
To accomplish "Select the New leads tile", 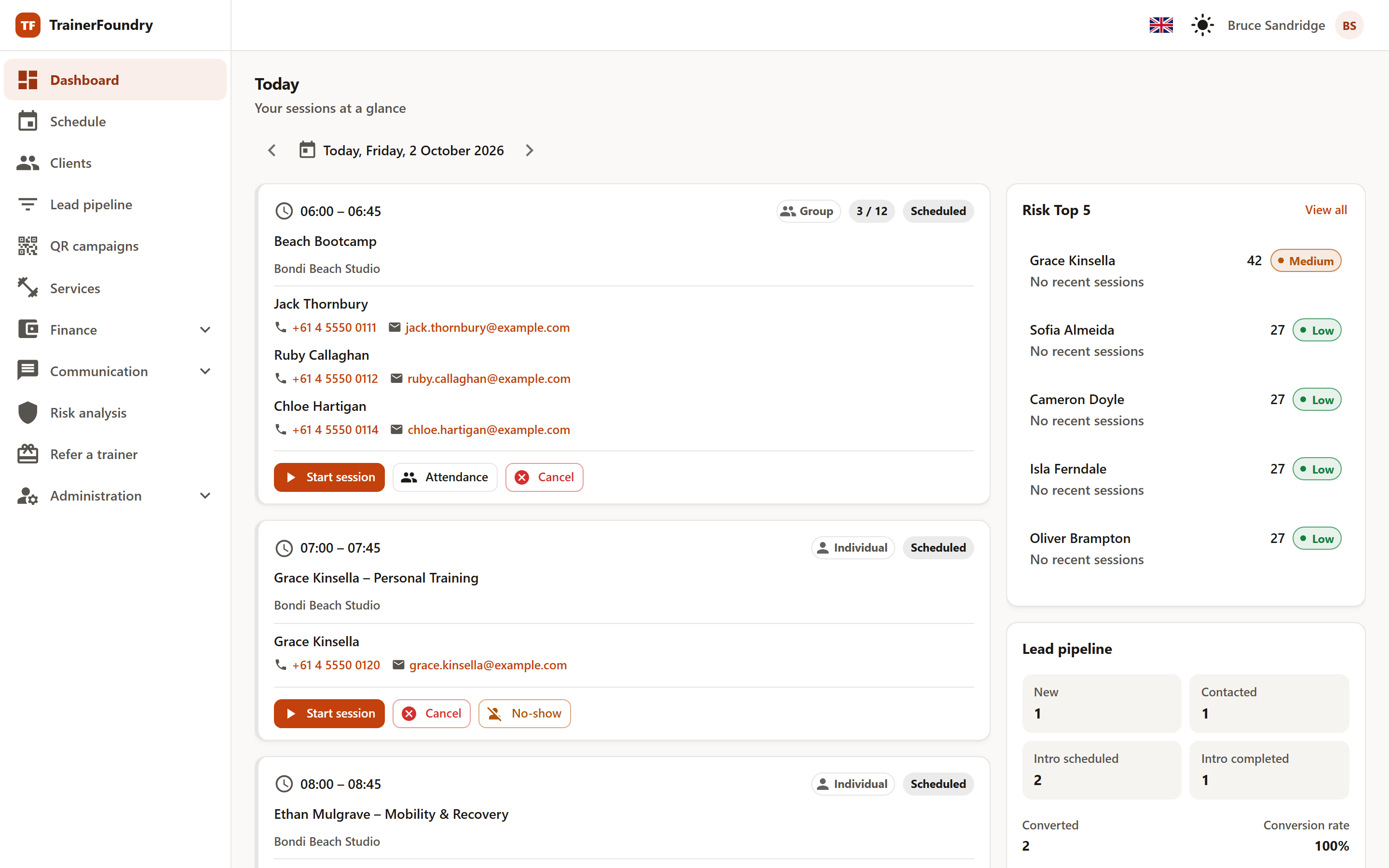I will [x=1102, y=703].
